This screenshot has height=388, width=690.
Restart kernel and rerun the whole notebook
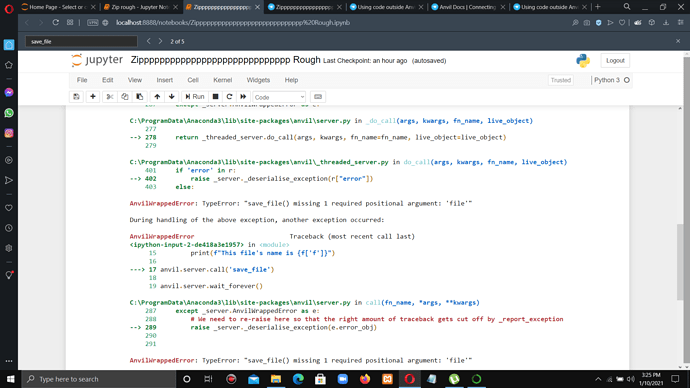(243, 97)
